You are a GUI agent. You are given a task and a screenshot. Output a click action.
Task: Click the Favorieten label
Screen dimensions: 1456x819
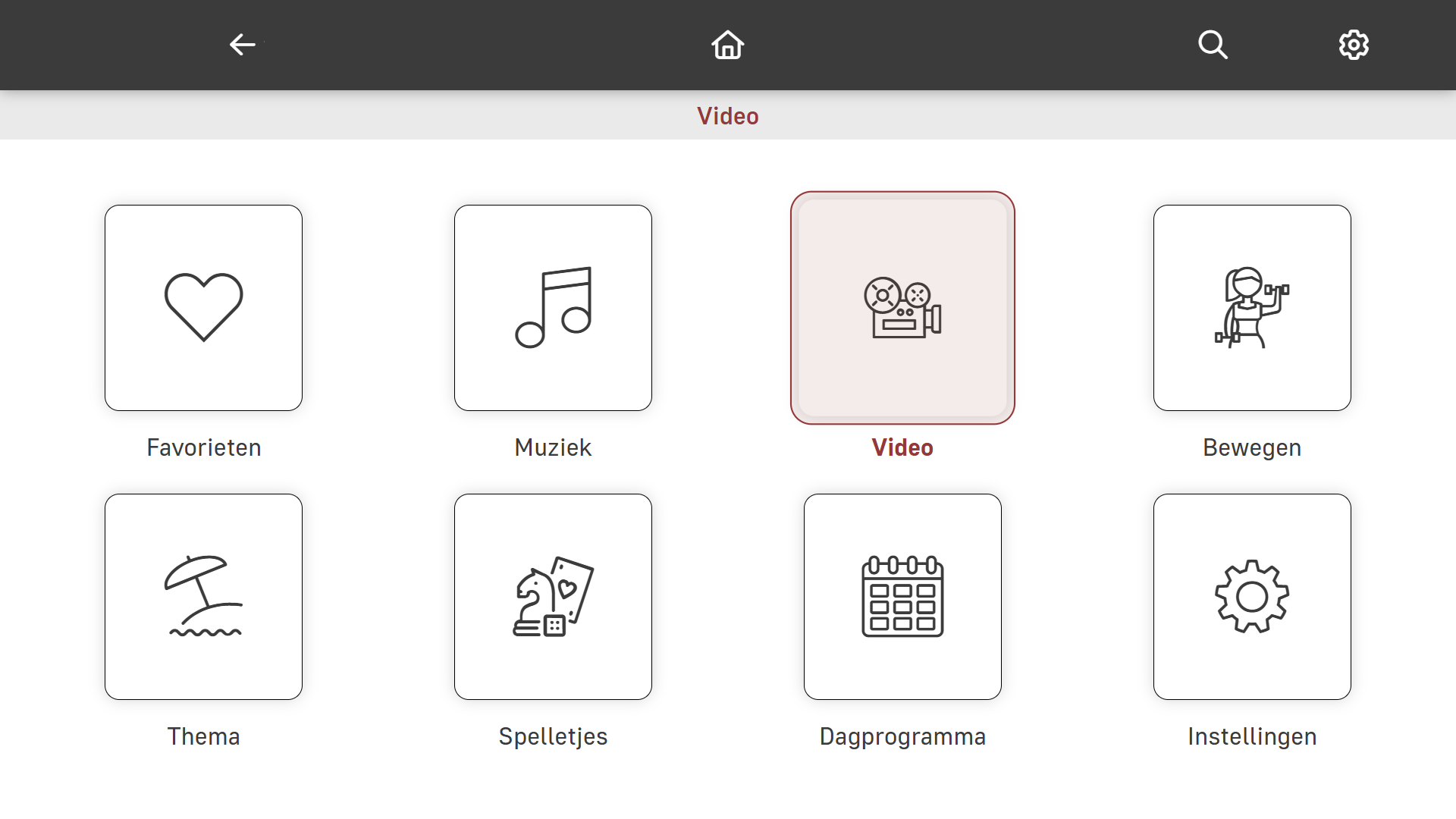203,447
